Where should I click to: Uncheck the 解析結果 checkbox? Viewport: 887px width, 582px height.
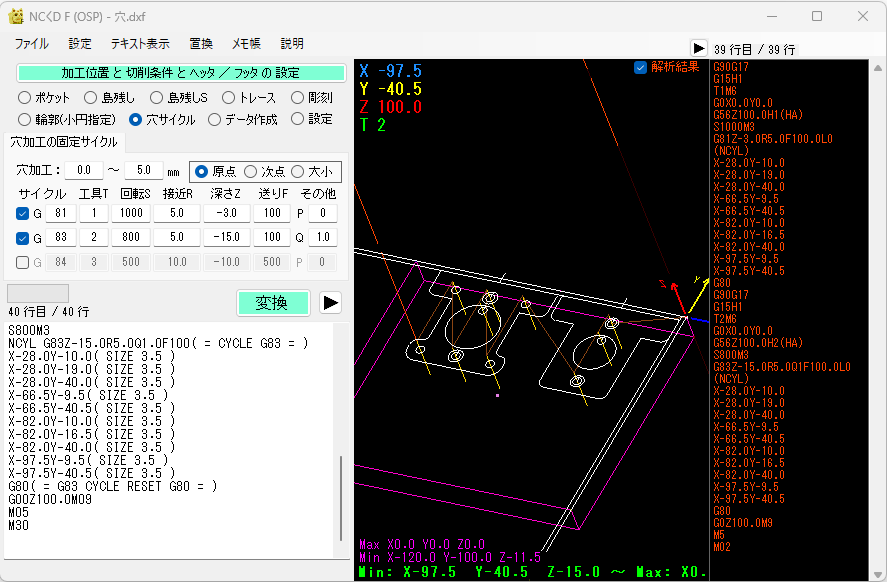click(641, 67)
